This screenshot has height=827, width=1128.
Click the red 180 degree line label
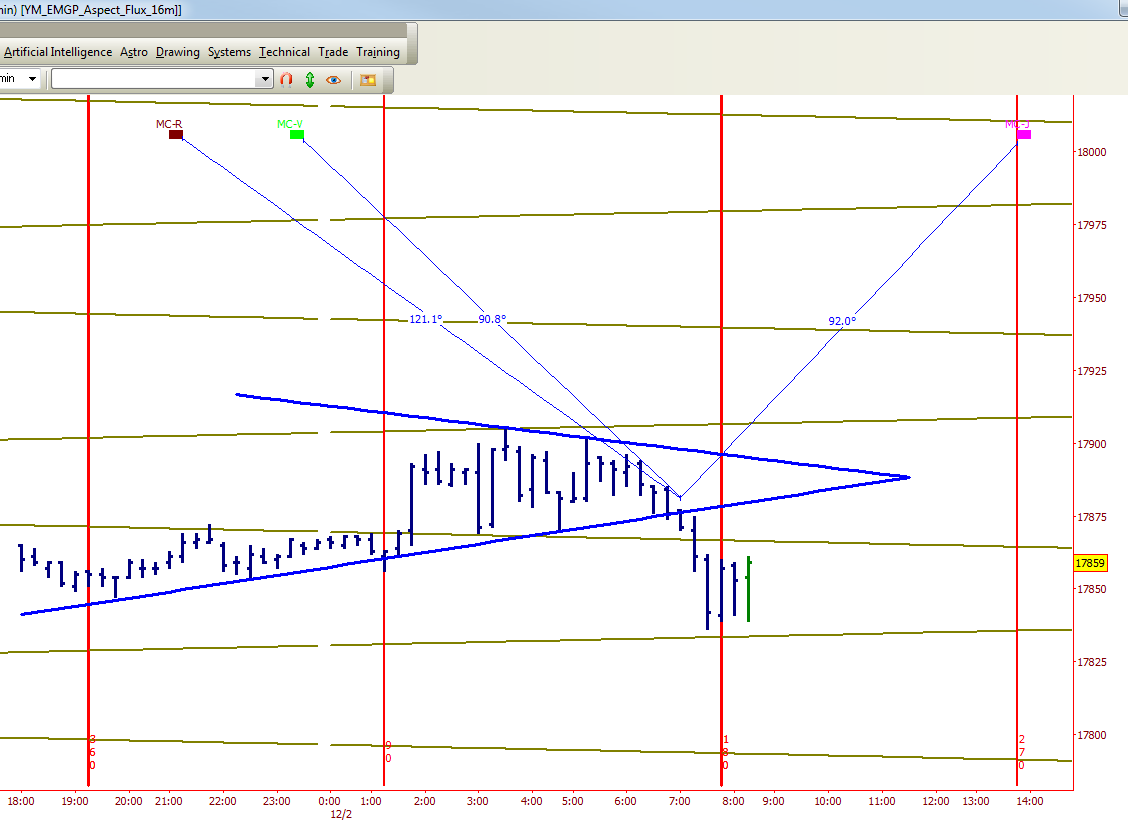coord(726,752)
